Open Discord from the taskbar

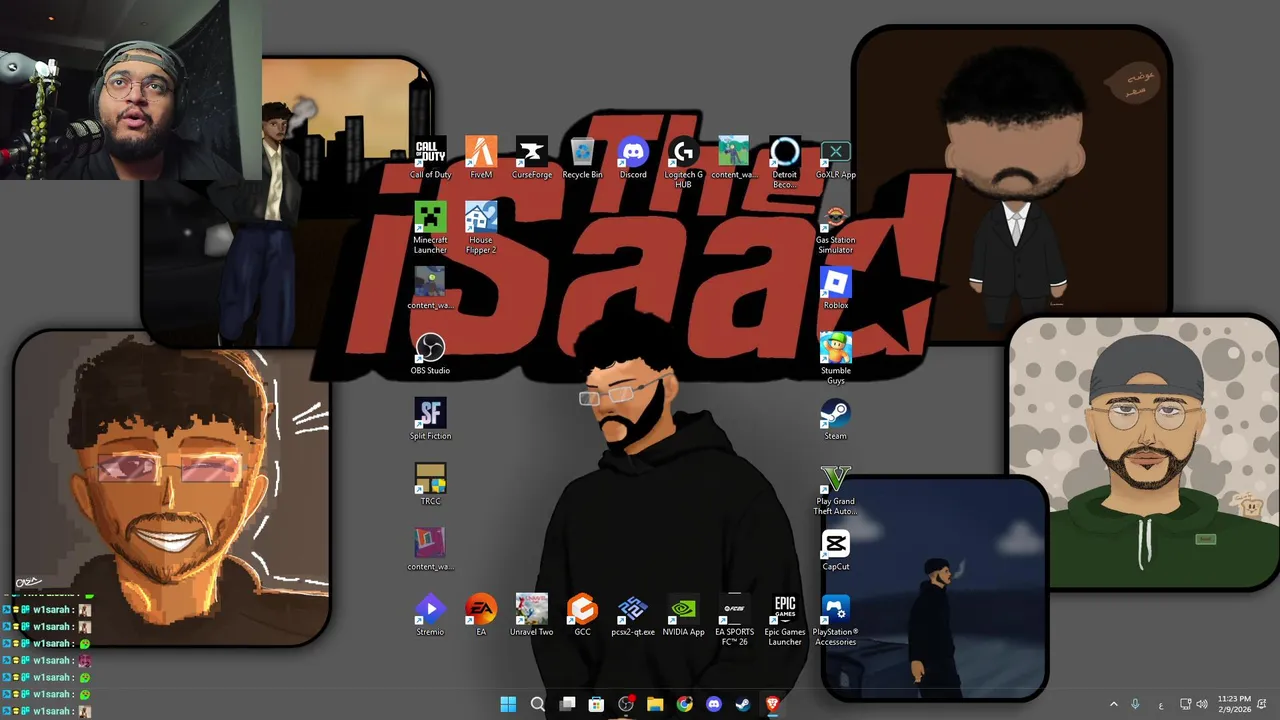pos(714,704)
